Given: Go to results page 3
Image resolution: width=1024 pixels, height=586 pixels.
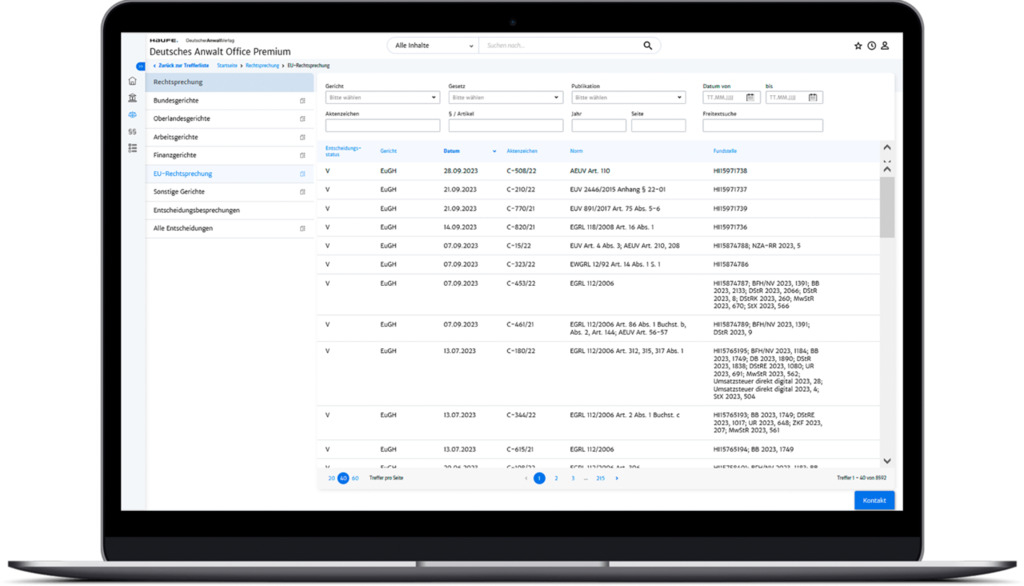Looking at the screenshot, I should point(573,478).
